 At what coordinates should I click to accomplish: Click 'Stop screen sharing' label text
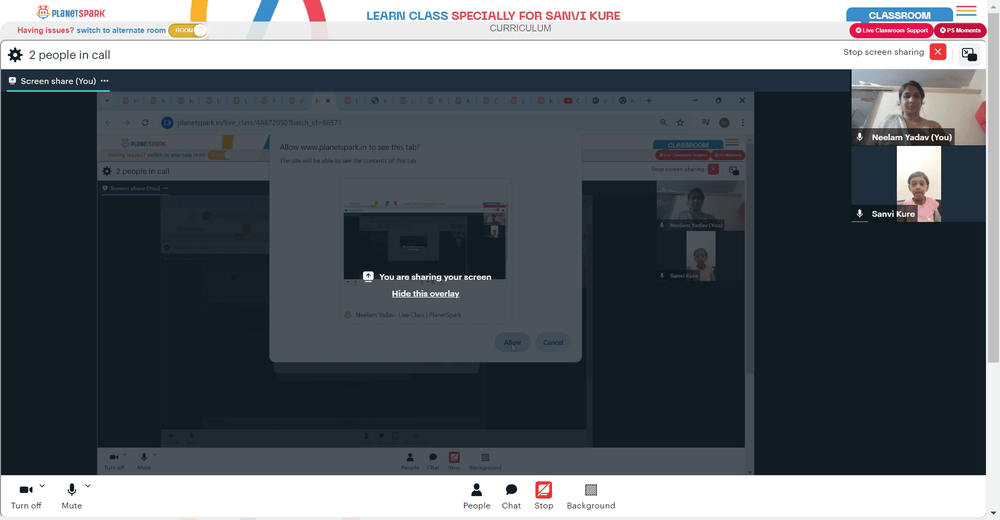(883, 52)
